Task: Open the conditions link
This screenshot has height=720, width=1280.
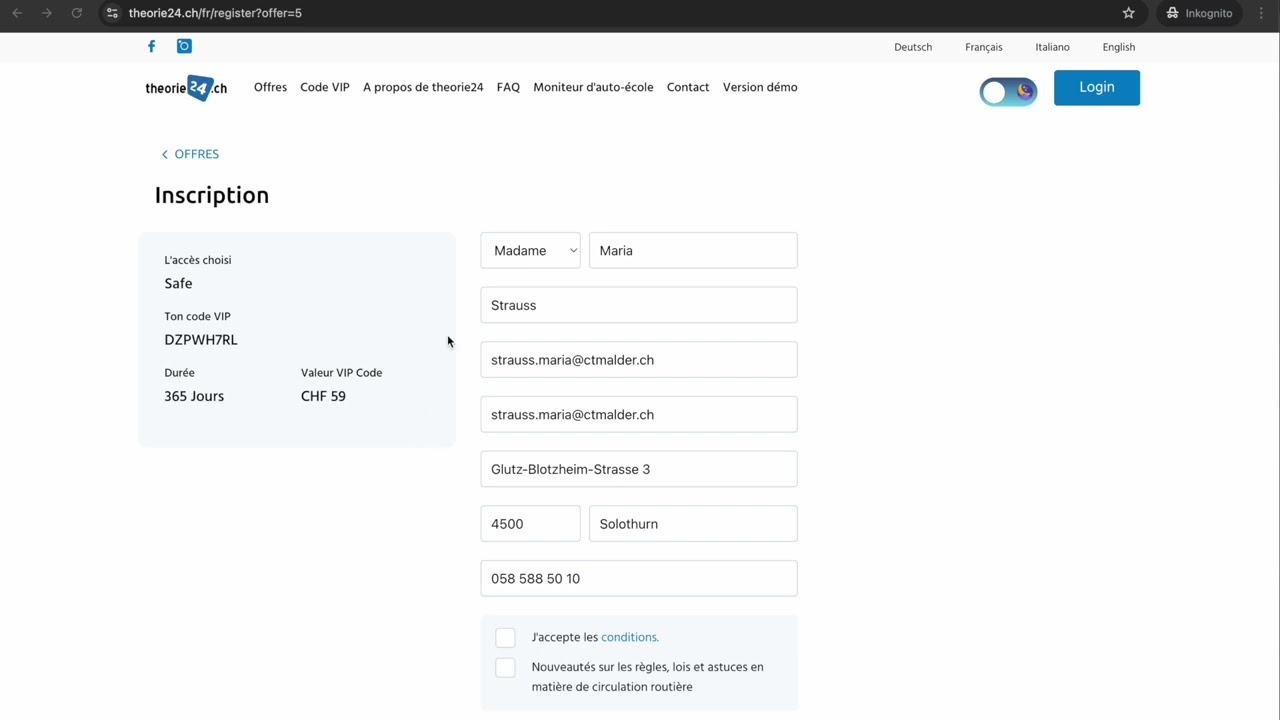Action: click(629, 637)
